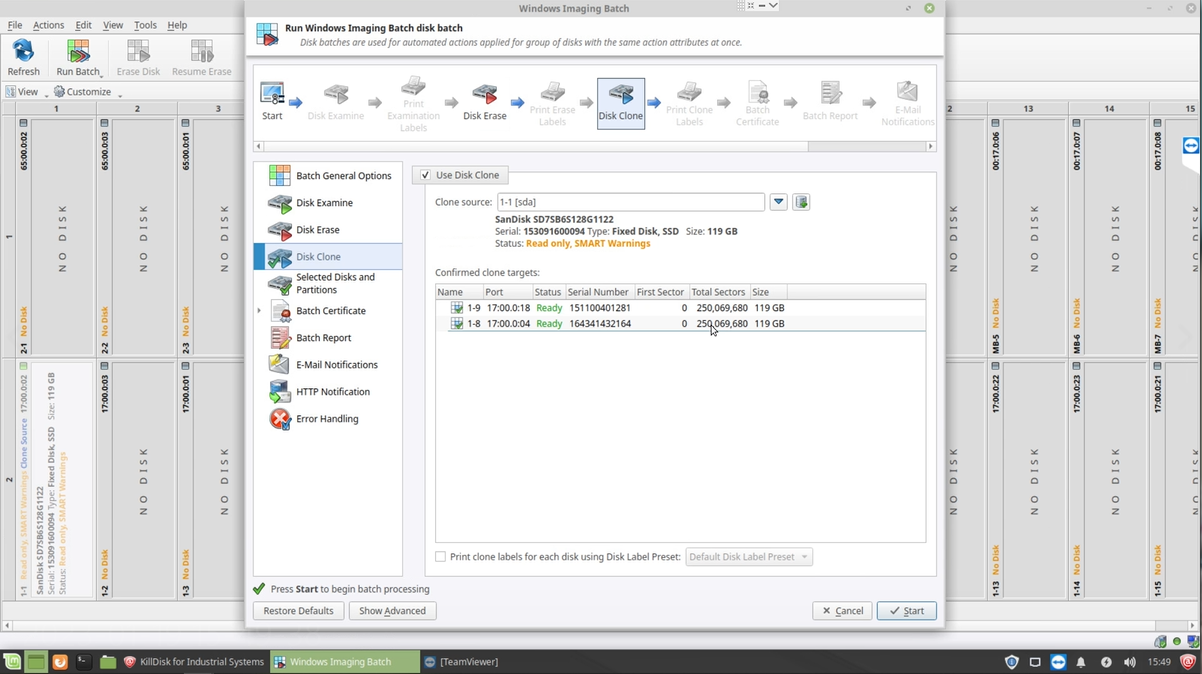Select the Print Erase Labels workflow step
The height and width of the screenshot is (674, 1202).
click(x=553, y=104)
